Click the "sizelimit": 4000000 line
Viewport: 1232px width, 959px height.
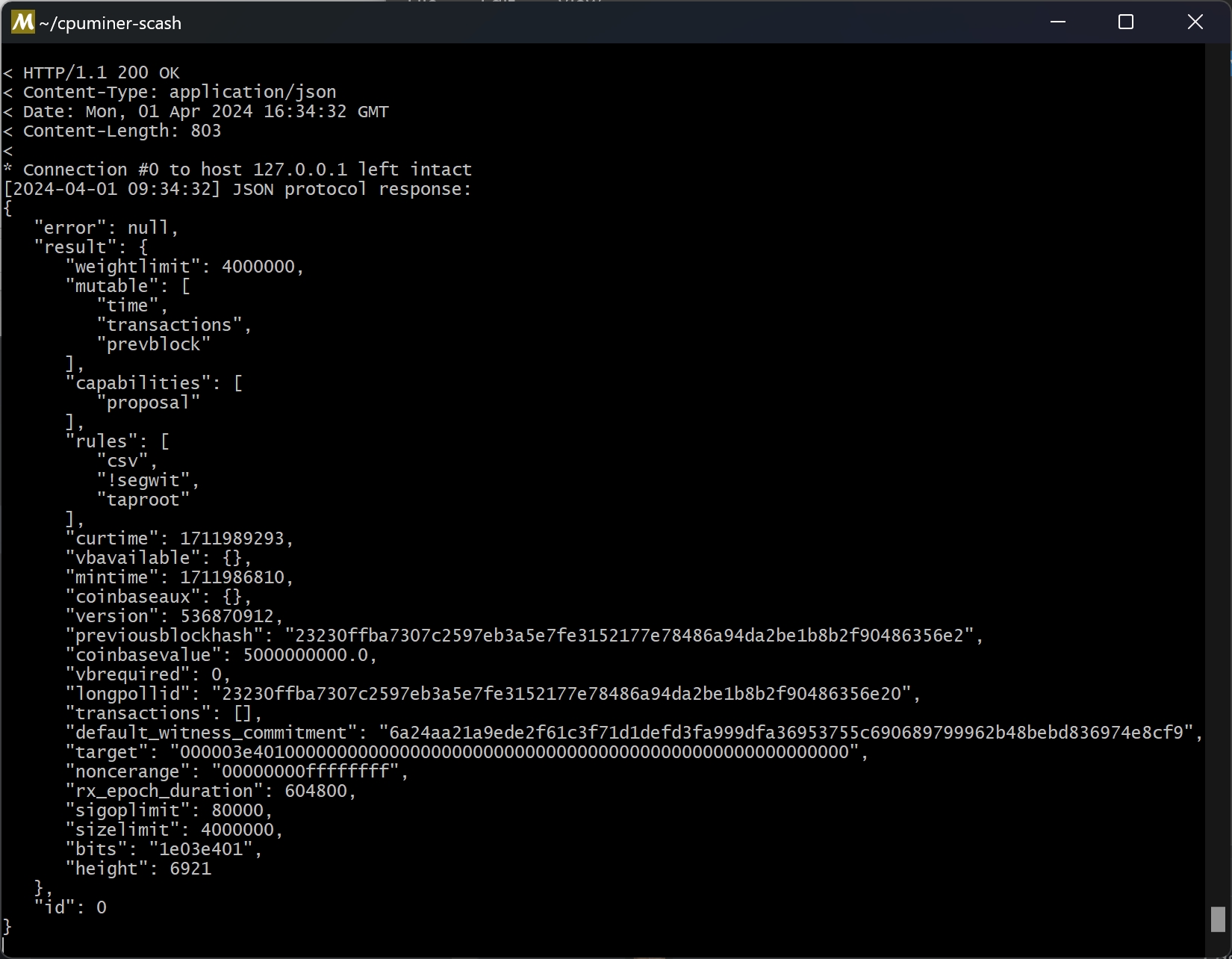(175, 830)
